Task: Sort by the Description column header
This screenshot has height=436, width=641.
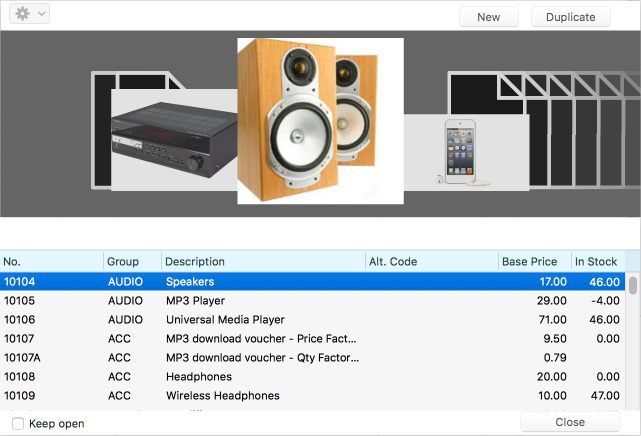Action: click(263, 262)
